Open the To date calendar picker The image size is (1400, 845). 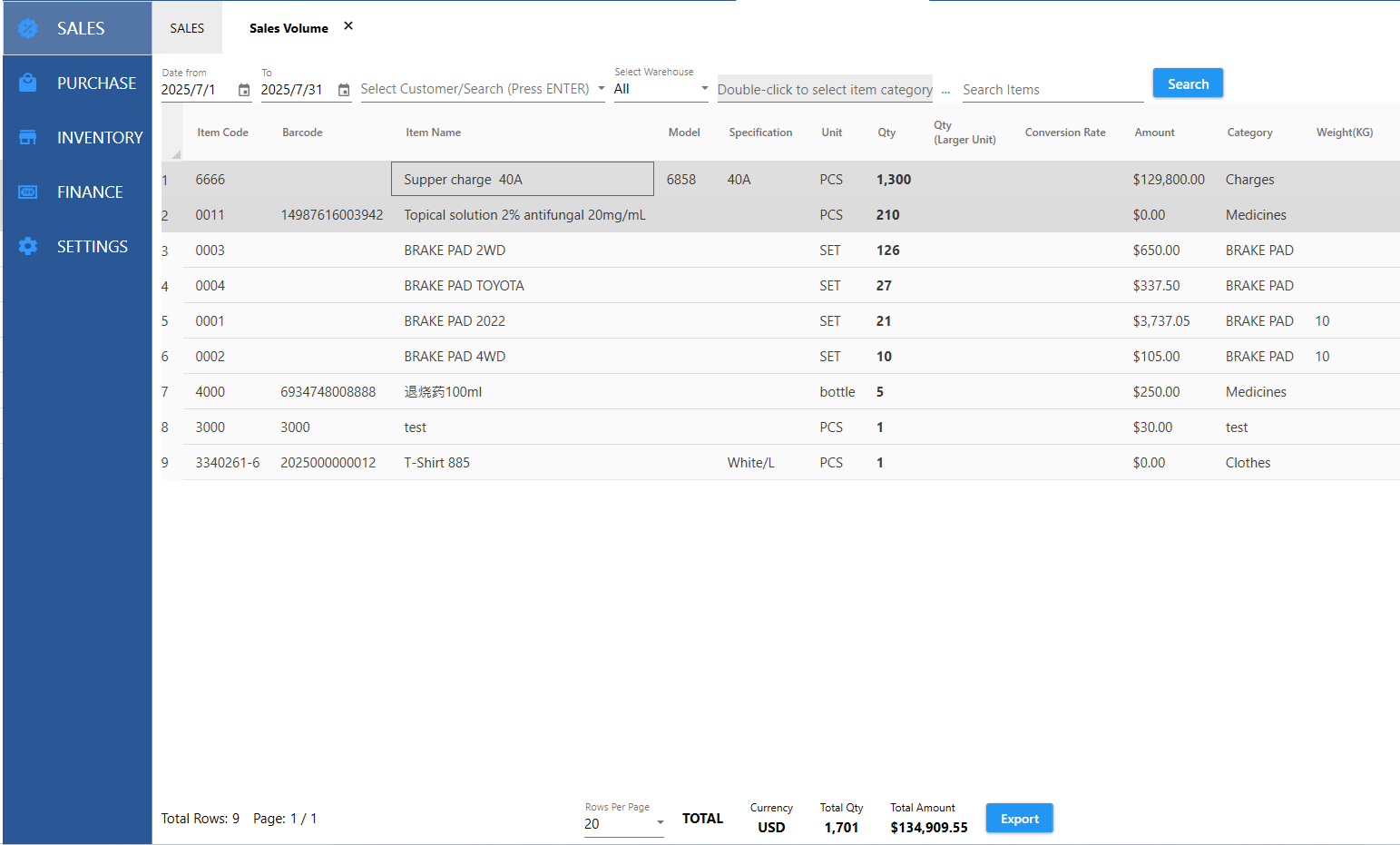click(344, 90)
